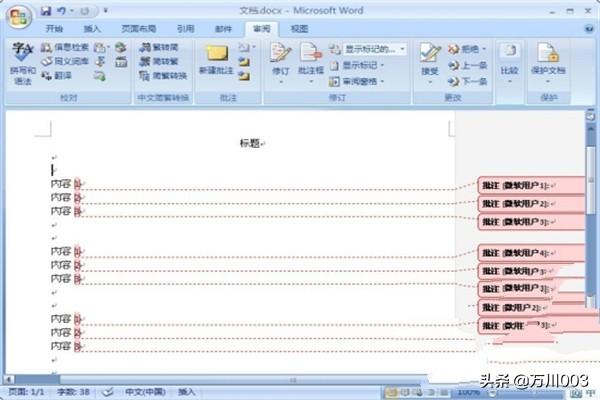Open the 批注框 balloons menu
The width and height of the screenshot is (600, 400).
tap(311, 63)
